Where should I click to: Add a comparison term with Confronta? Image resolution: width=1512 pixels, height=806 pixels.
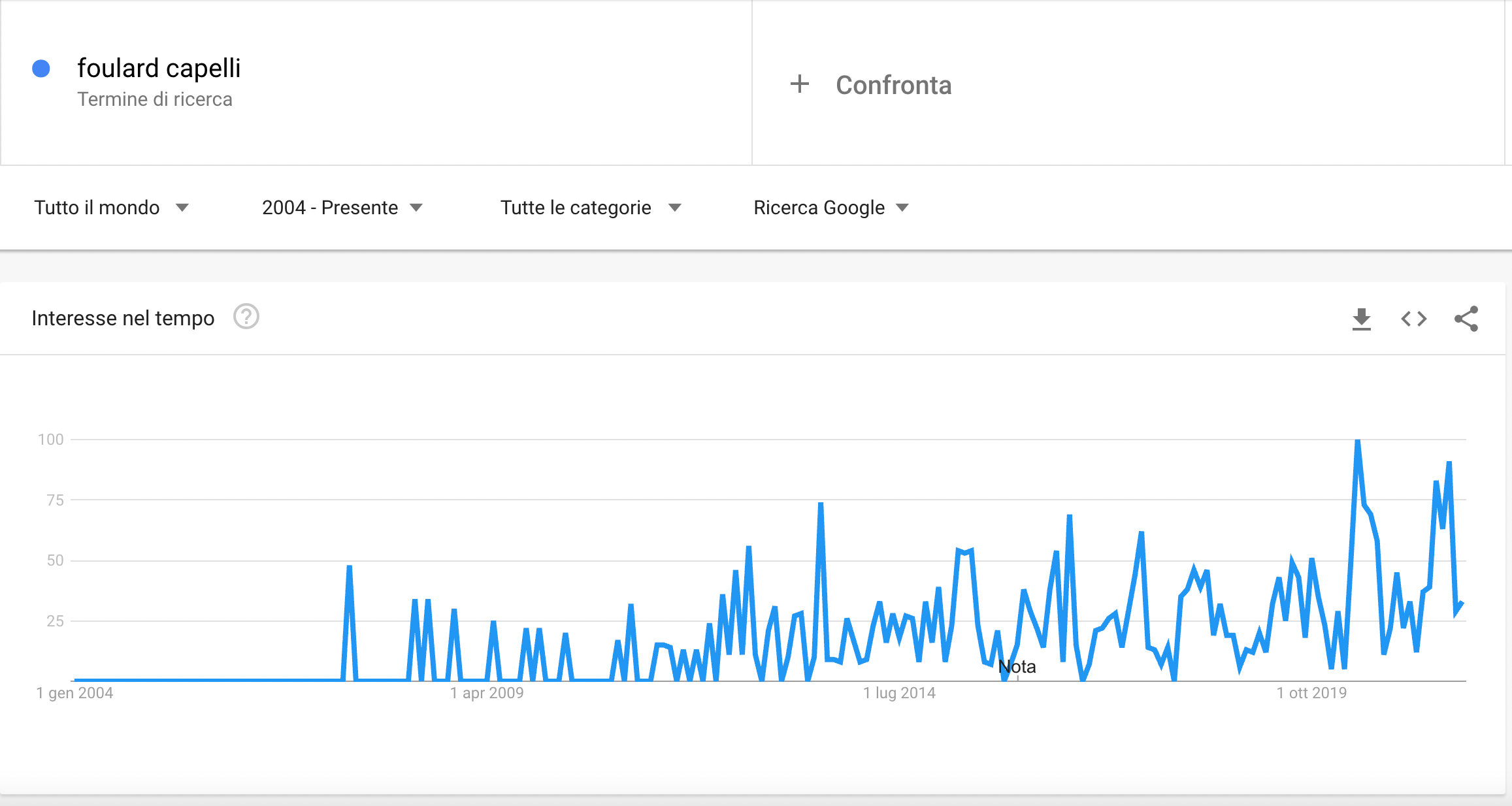[893, 85]
